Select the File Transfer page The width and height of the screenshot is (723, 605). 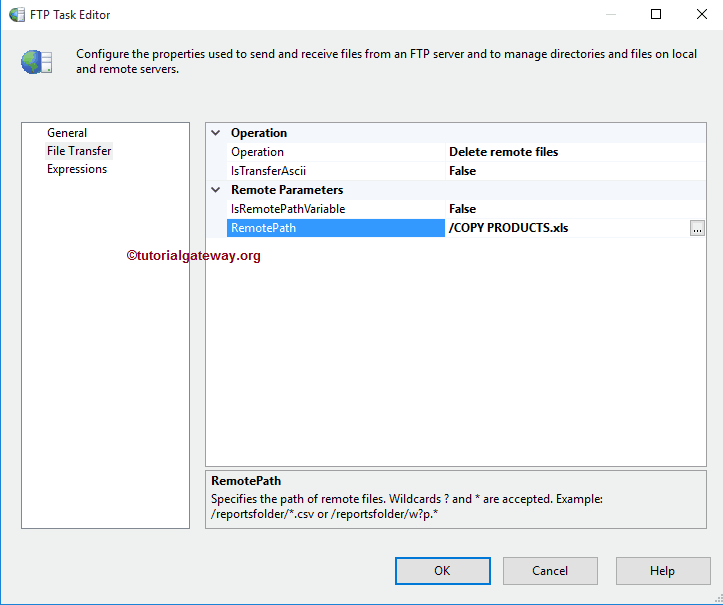tap(79, 151)
